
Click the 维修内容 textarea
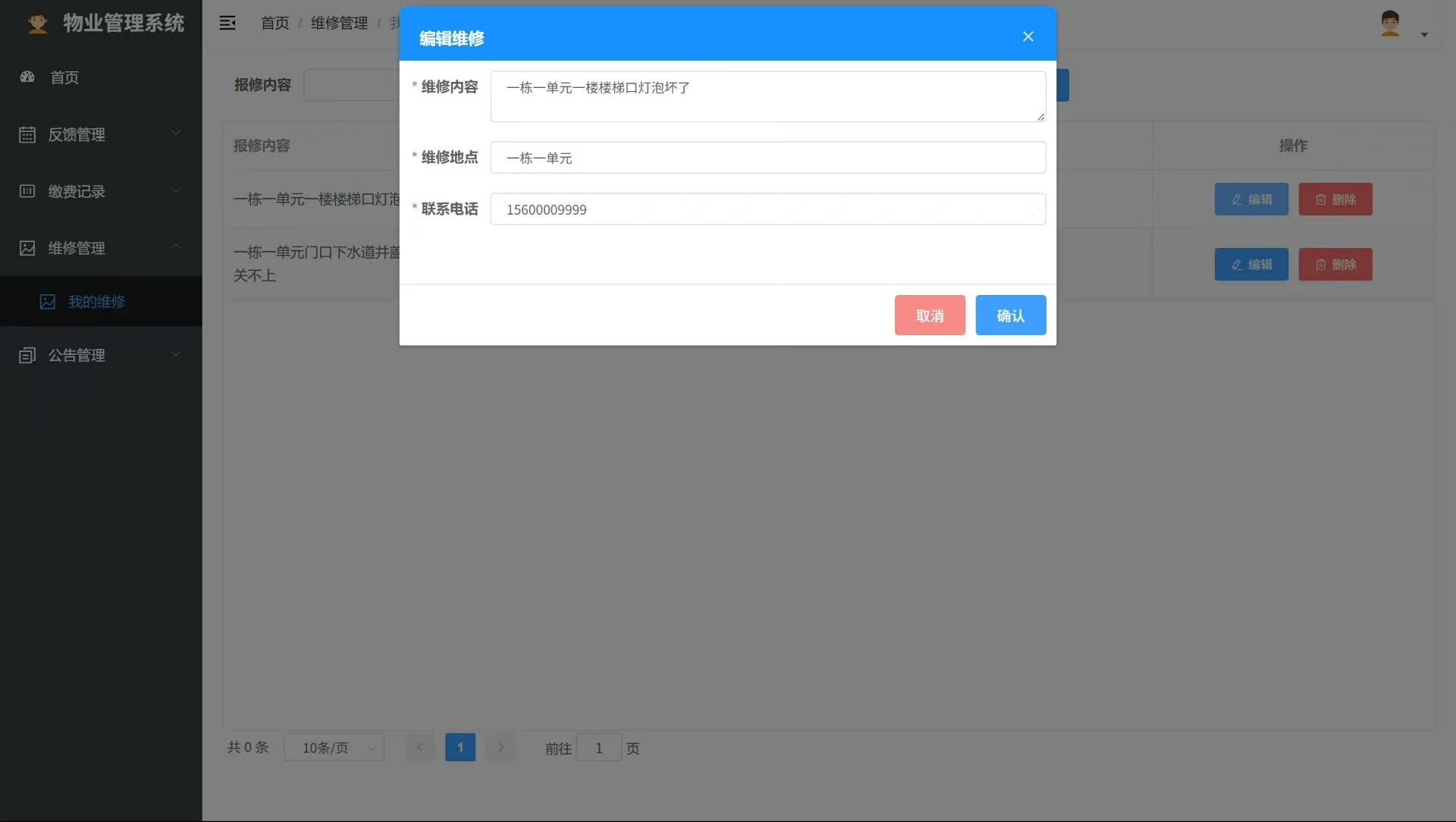[767, 96]
